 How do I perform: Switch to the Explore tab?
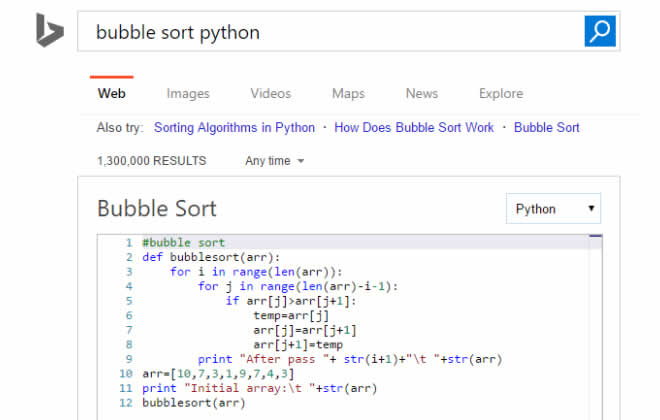[x=501, y=93]
